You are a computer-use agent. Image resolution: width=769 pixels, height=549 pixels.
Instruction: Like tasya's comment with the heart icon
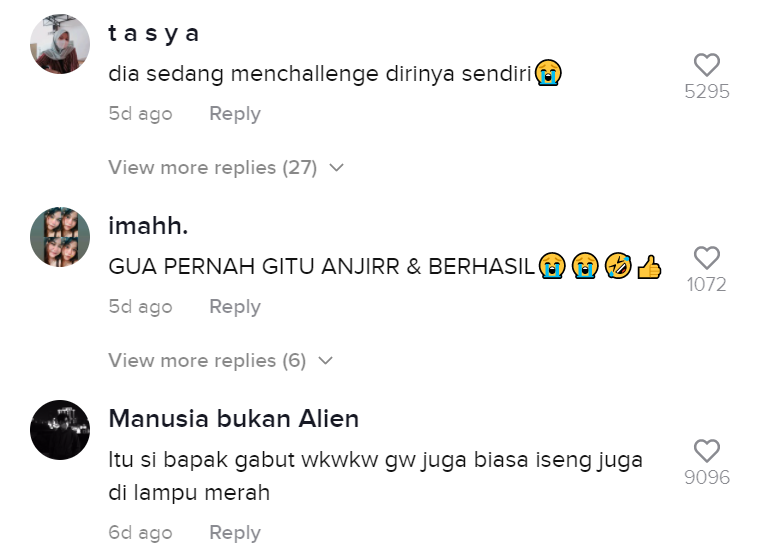707,65
